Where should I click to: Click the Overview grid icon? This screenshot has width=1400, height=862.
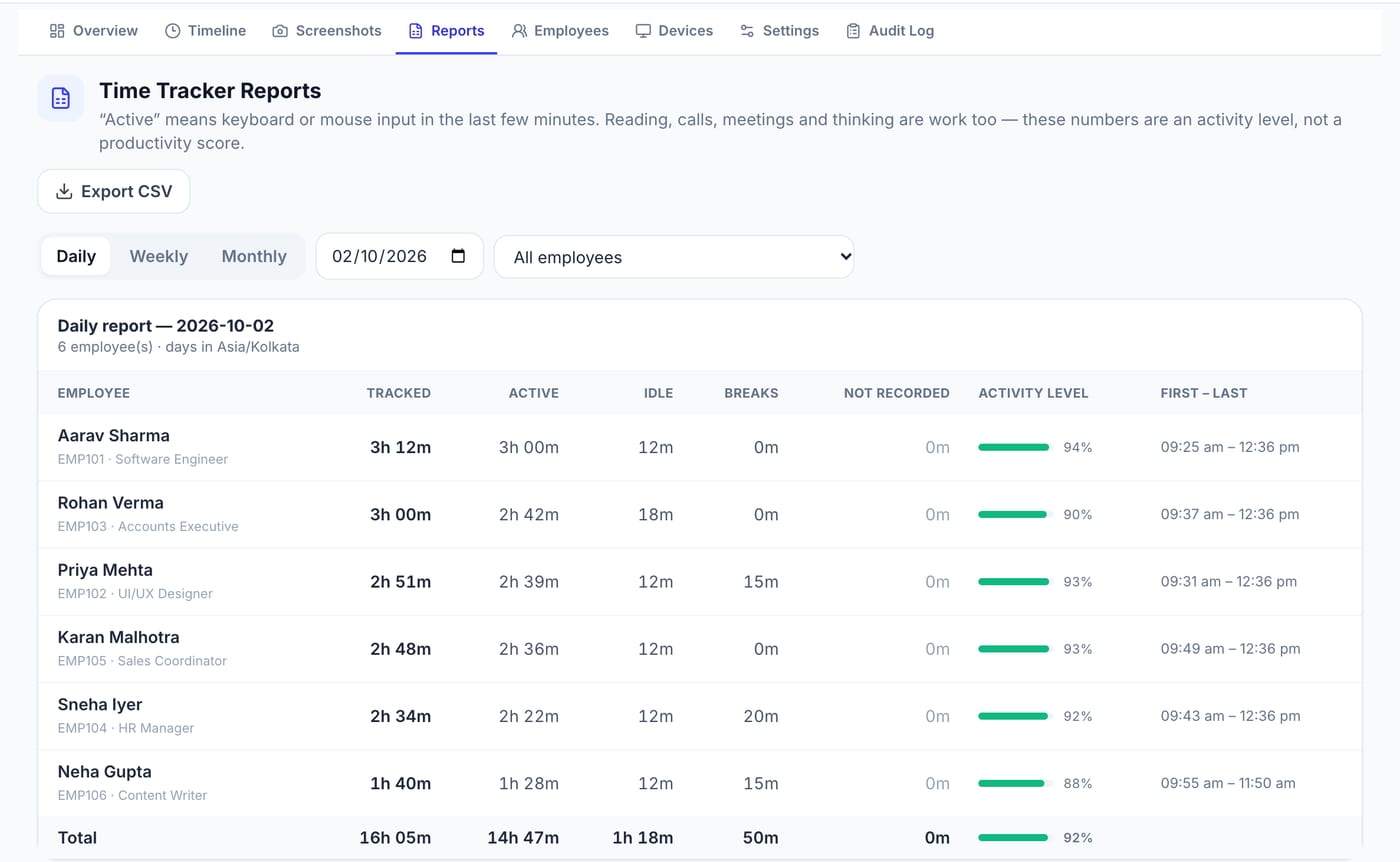coord(57,31)
